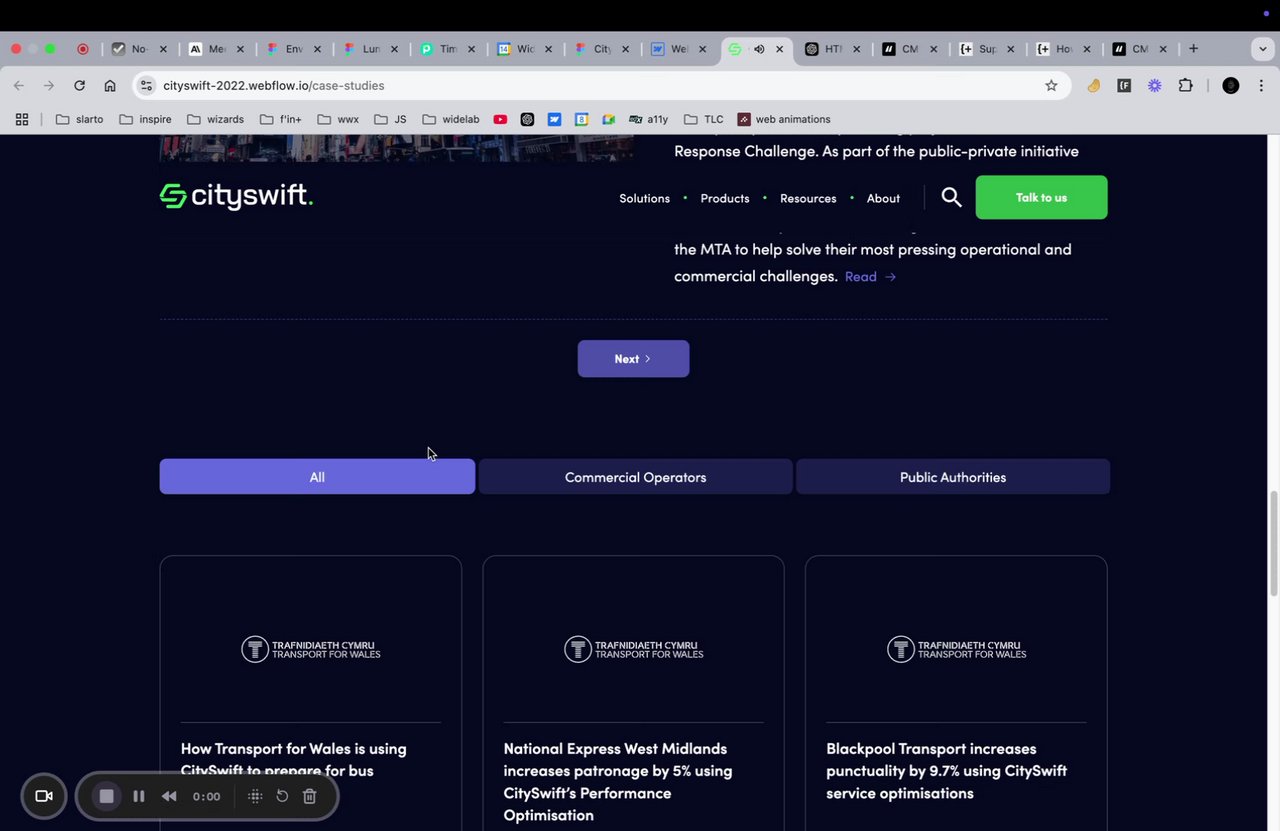This screenshot has height=831, width=1280.
Task: Open the wwx bookmarks folder
Action: point(337,119)
